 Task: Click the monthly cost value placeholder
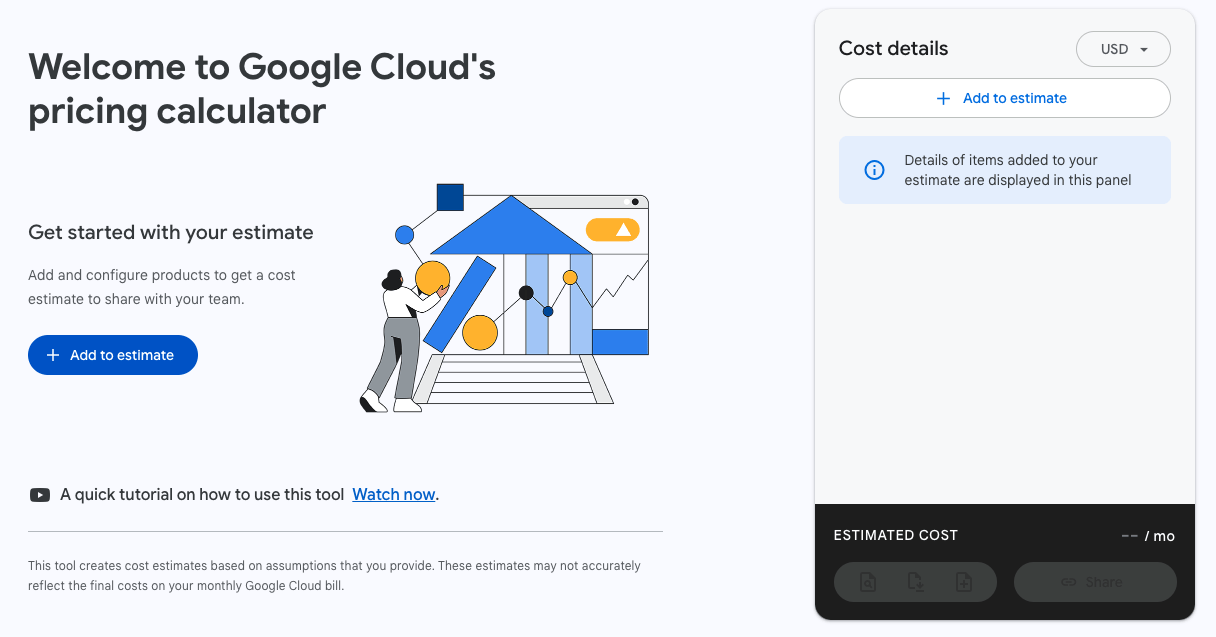1147,536
